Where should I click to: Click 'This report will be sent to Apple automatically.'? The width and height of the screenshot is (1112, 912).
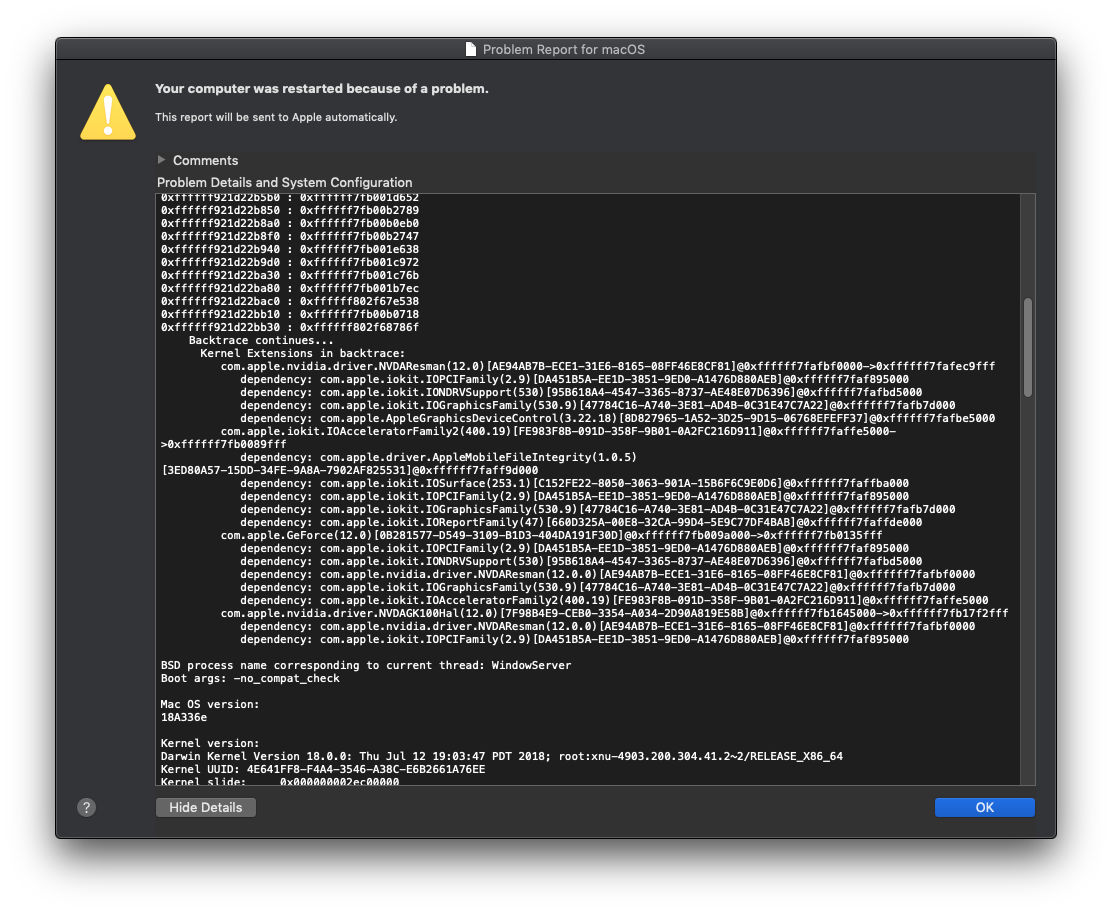point(276,117)
